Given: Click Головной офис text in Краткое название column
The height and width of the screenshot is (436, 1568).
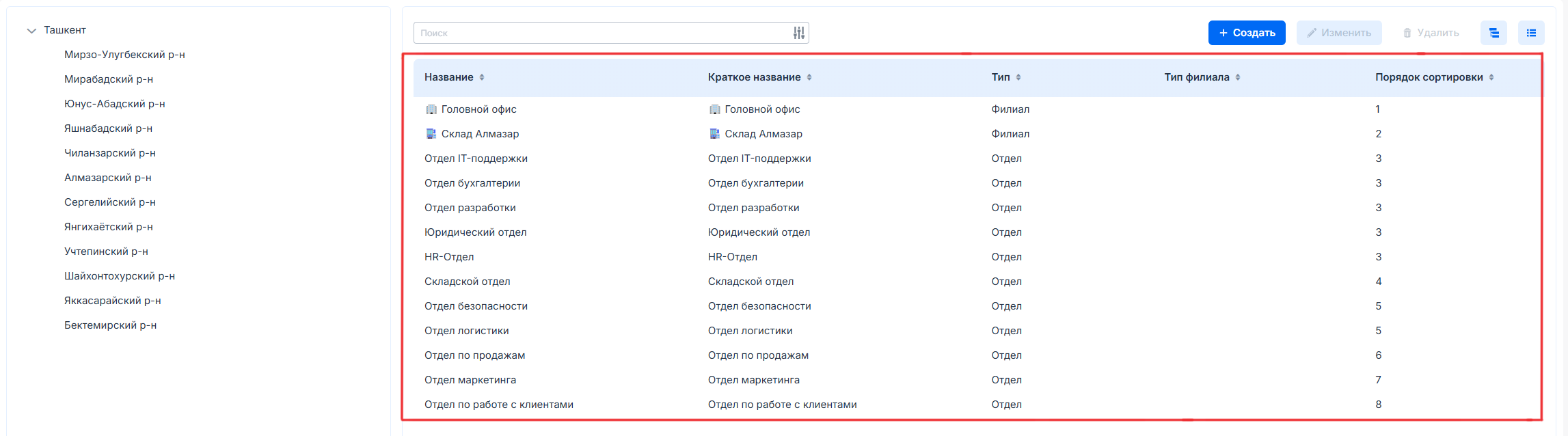Looking at the screenshot, I should (762, 109).
